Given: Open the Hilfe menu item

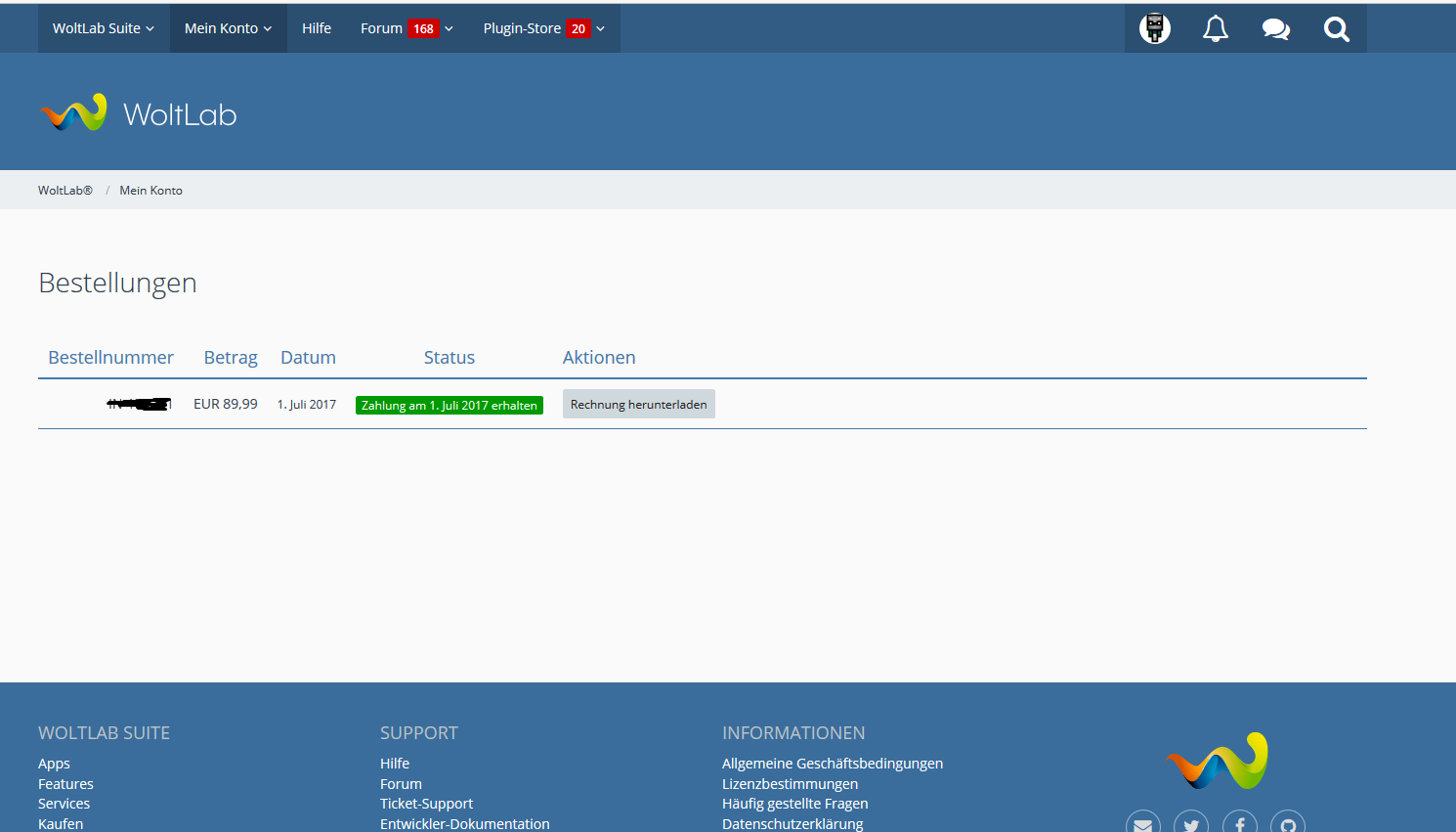Looking at the screenshot, I should pos(317,28).
